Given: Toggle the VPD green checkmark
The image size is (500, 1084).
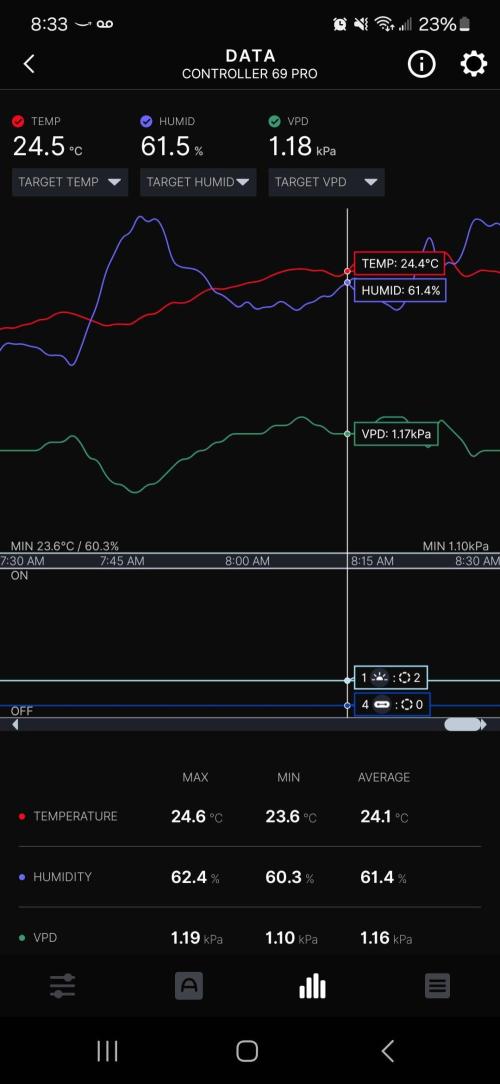Looking at the screenshot, I should coord(275,121).
